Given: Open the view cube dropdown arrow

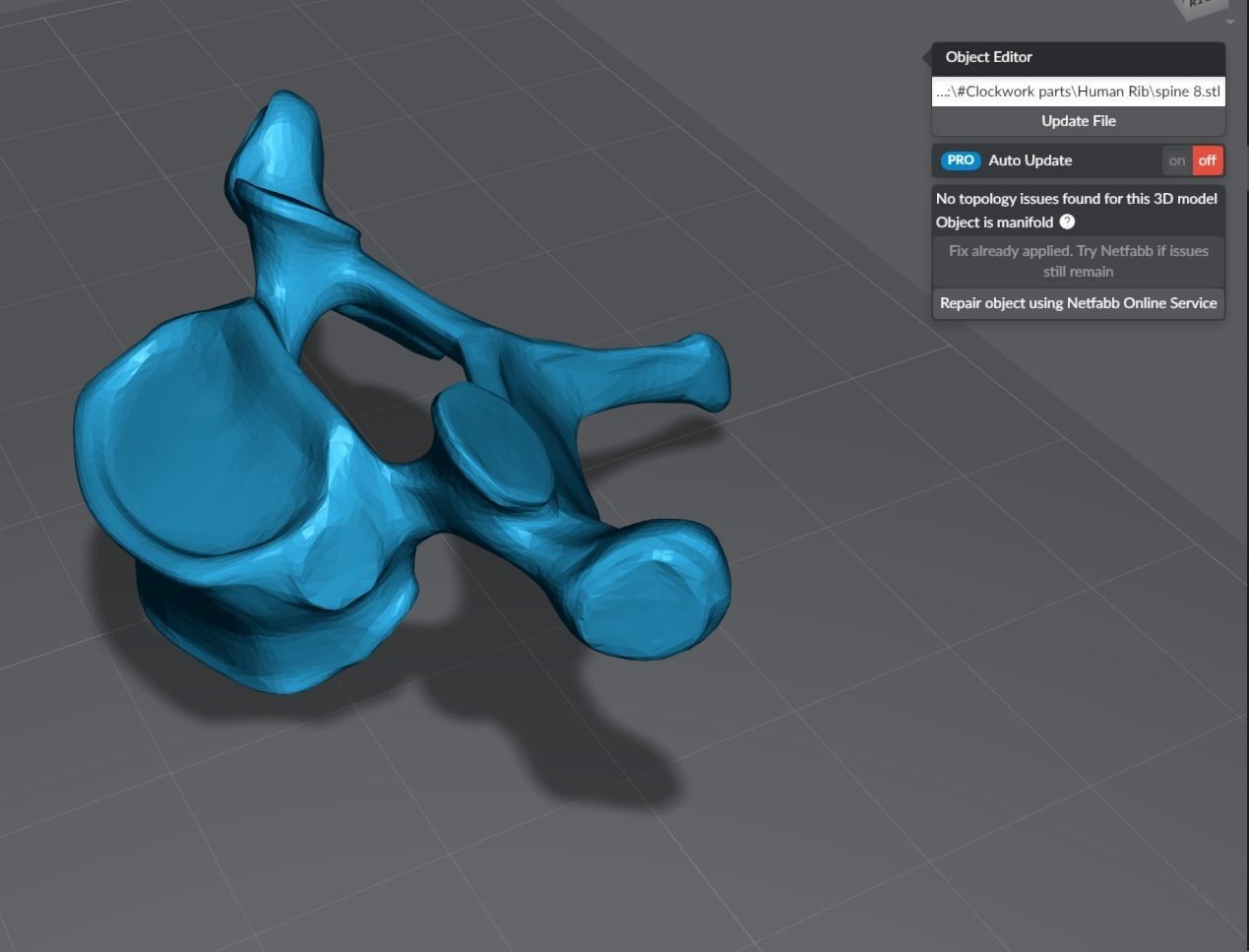Looking at the screenshot, I should pos(1230,22).
